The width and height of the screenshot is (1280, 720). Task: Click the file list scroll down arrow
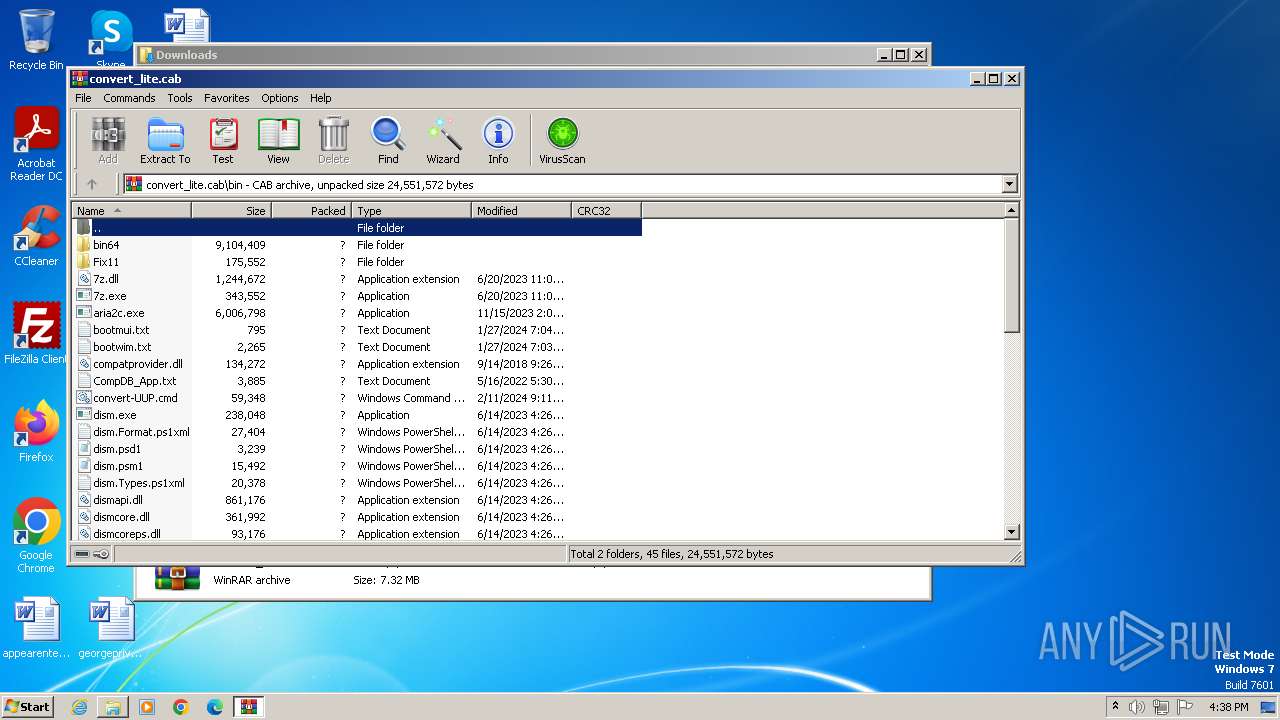click(x=1011, y=532)
